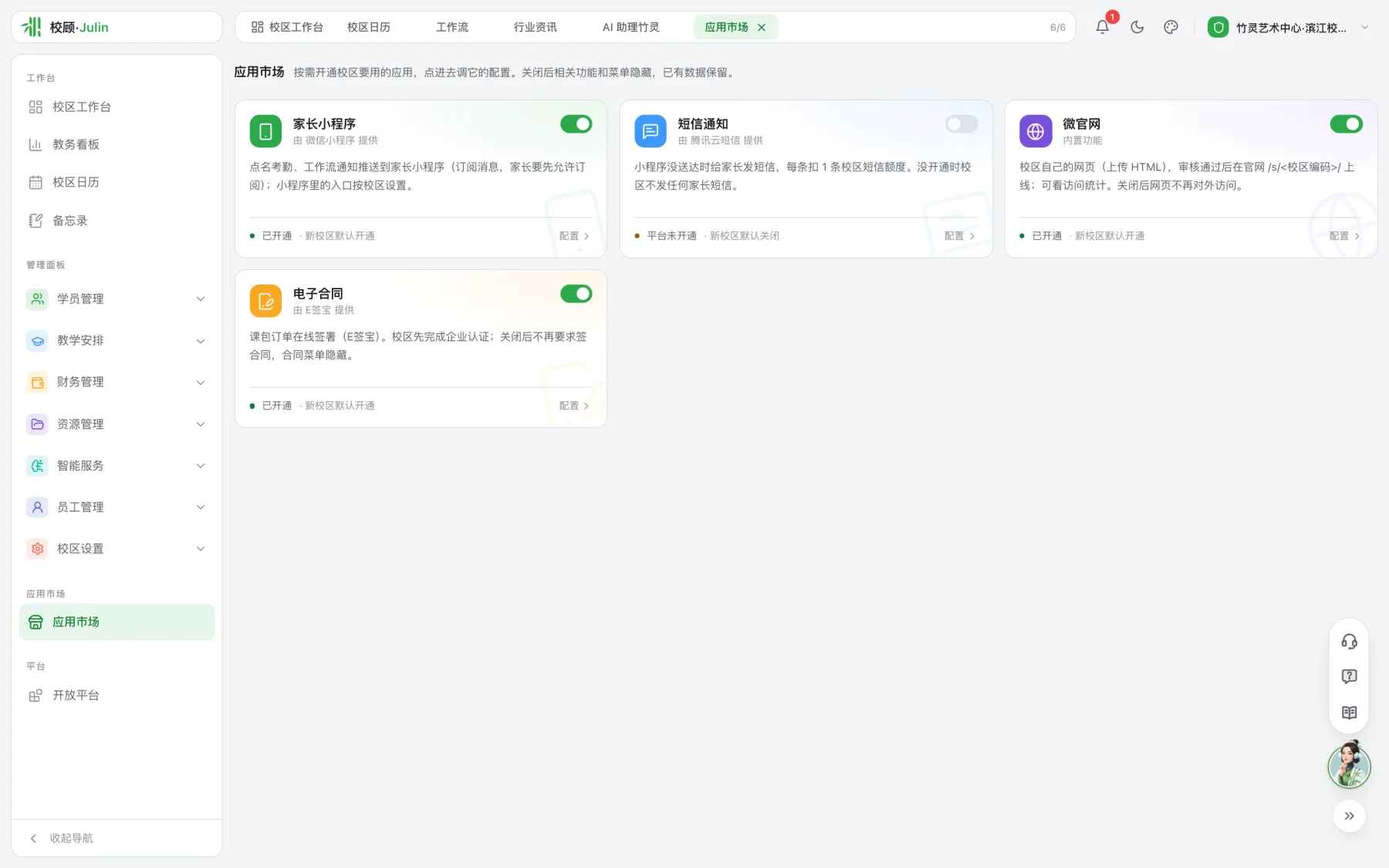Select 应用市场 in the sidebar
Screen dimensions: 1389x868
click(x=117, y=622)
